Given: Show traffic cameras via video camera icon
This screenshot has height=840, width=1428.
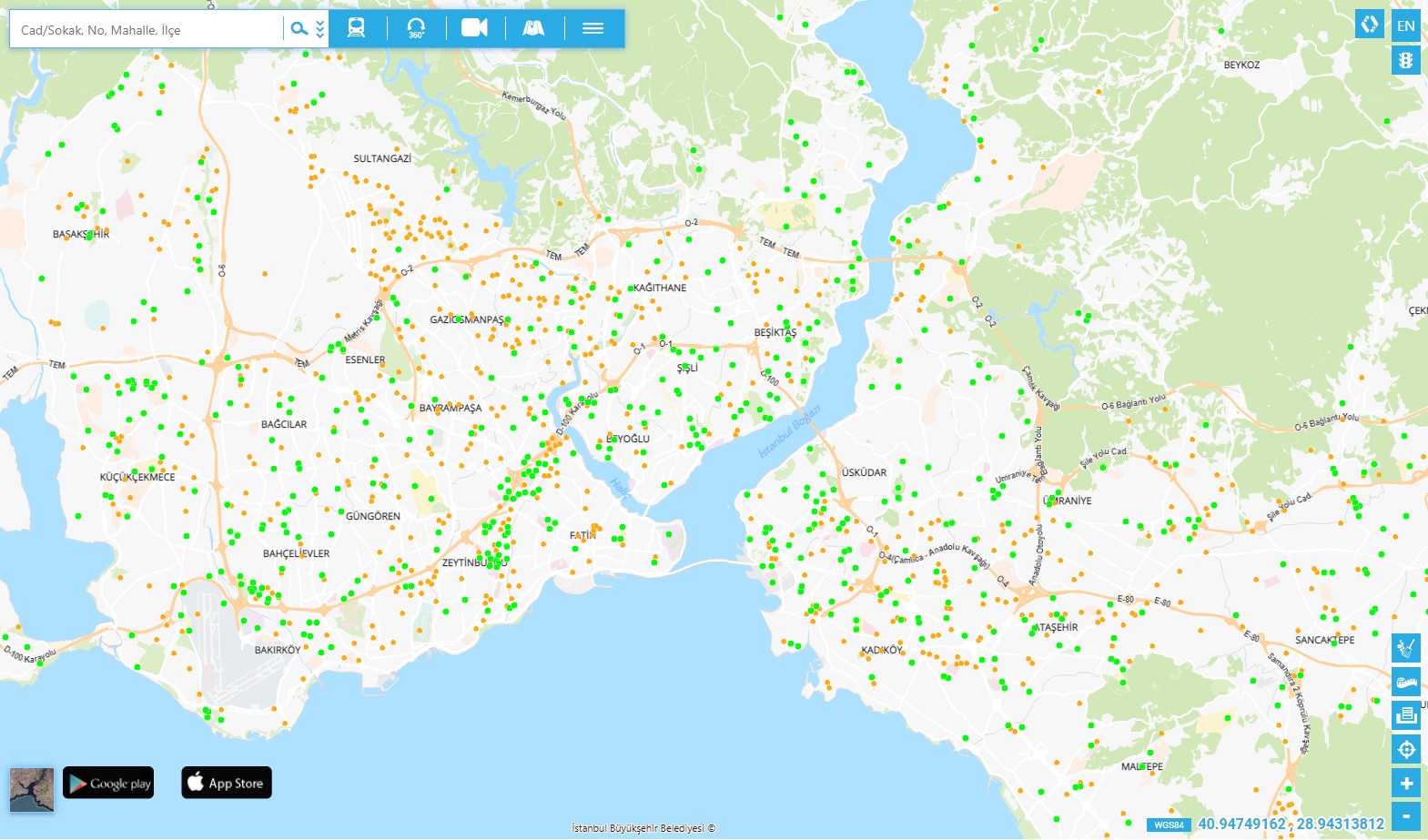Looking at the screenshot, I should (474, 28).
